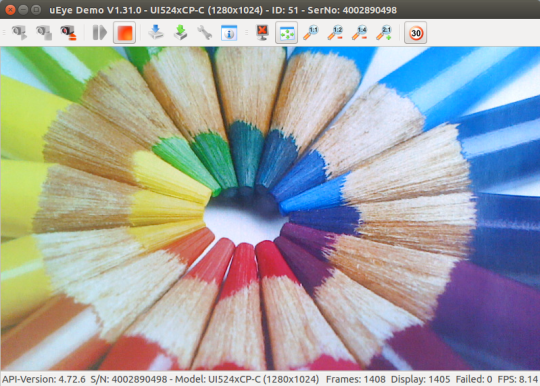The width and height of the screenshot is (540, 386).
Task: Set zoom to 1:2 magnifier icon
Action: 335,33
